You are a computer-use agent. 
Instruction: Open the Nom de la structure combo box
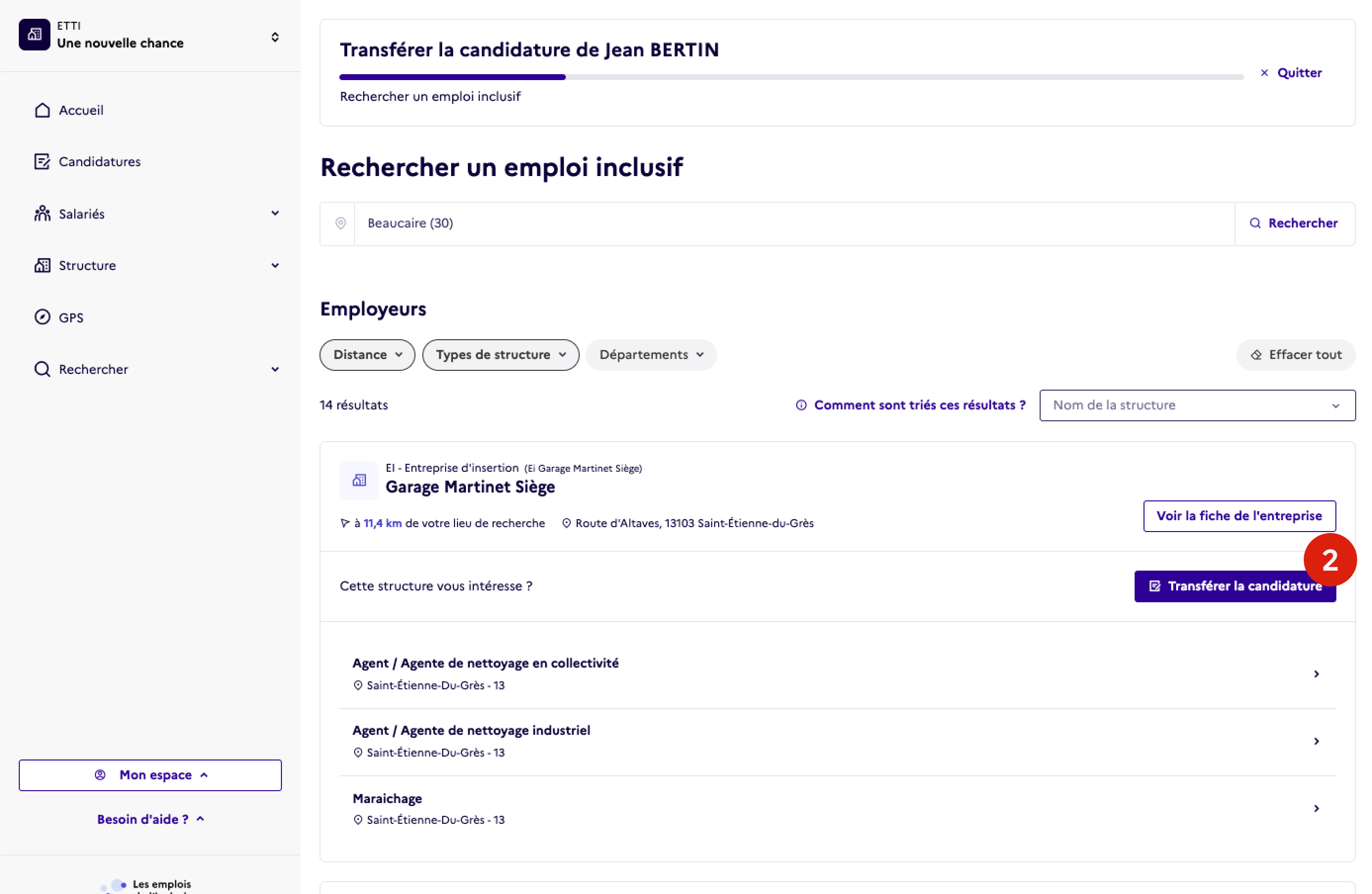[1197, 405]
